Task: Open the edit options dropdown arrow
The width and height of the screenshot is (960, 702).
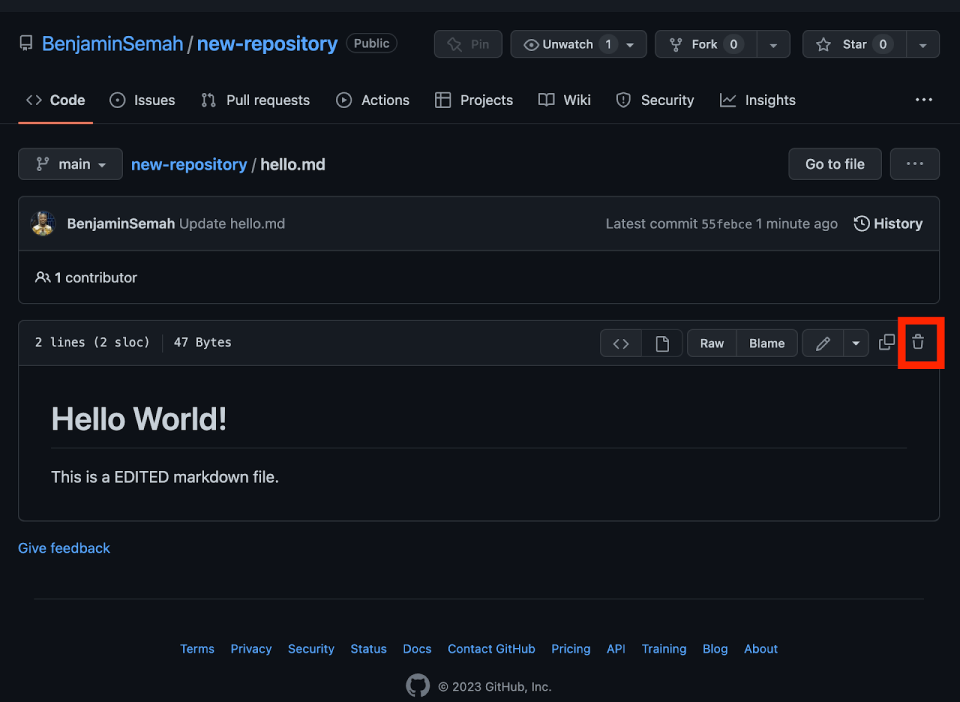Action: [855, 343]
